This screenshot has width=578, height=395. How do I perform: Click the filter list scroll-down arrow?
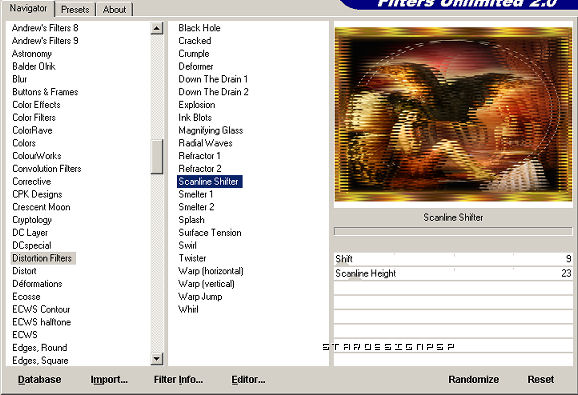(x=157, y=359)
